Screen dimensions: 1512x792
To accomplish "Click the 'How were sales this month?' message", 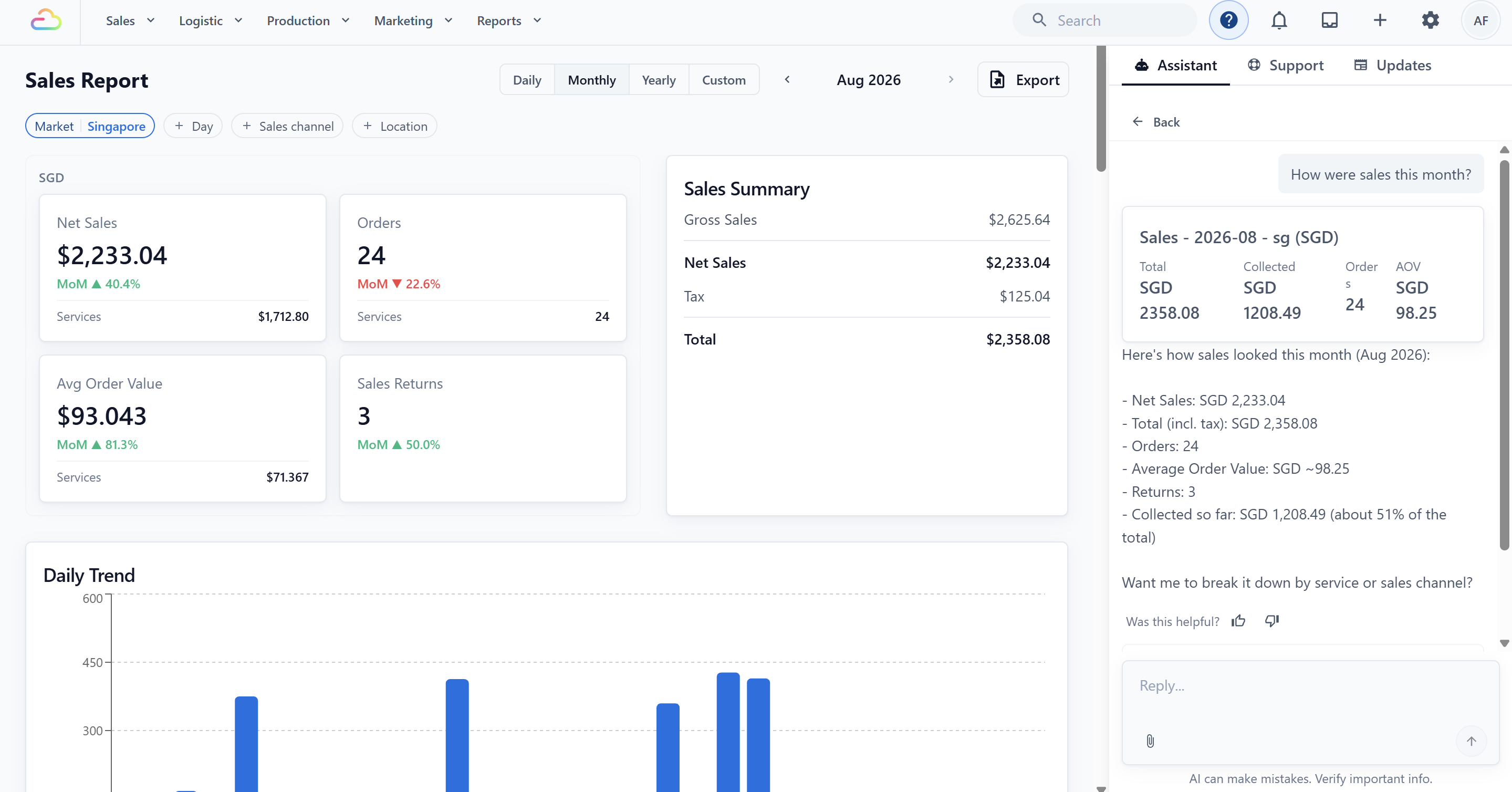I will pyautogui.click(x=1381, y=174).
